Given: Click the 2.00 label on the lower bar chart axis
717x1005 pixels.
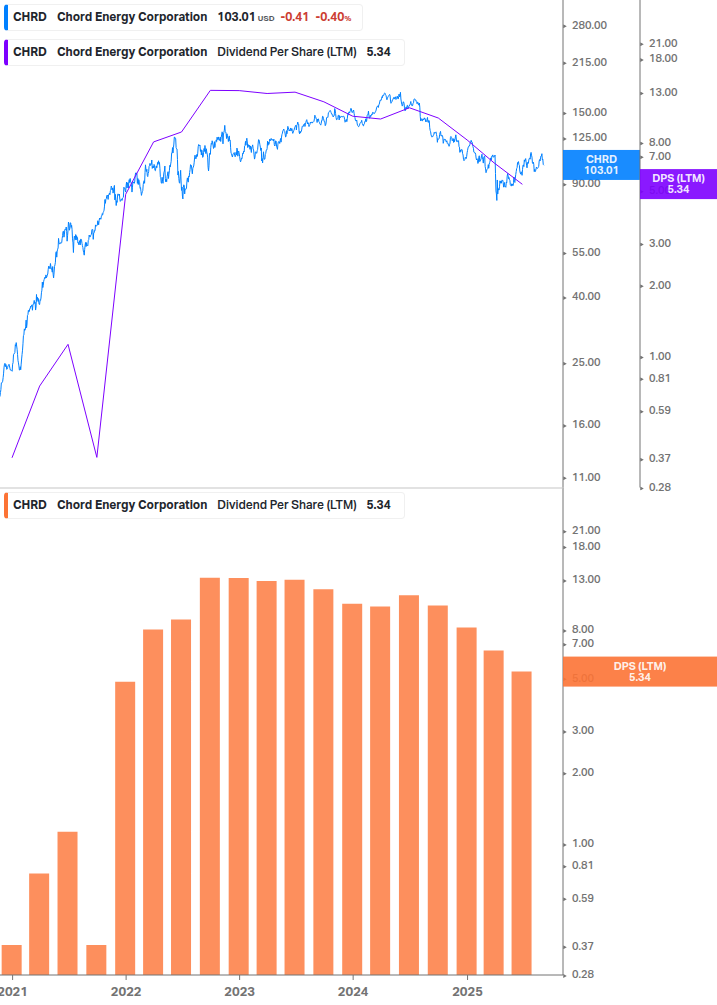Looking at the screenshot, I should (x=582, y=772).
